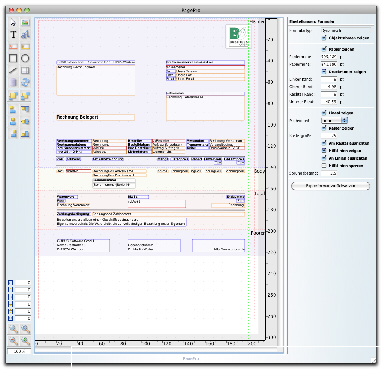Click the first margin value field in left panel
389x376 pixels.
pyautogui.click(x=23, y=283)
